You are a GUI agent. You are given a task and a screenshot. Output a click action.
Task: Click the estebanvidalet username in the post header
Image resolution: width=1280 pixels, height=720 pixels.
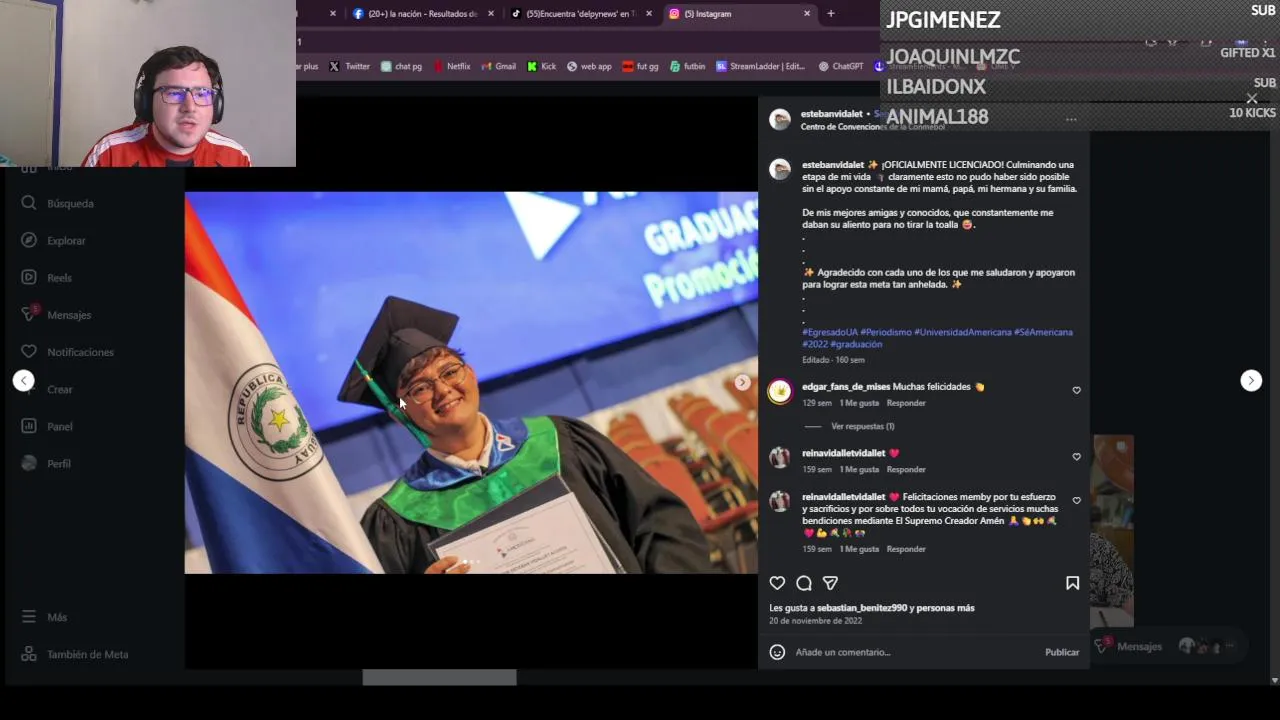click(831, 114)
